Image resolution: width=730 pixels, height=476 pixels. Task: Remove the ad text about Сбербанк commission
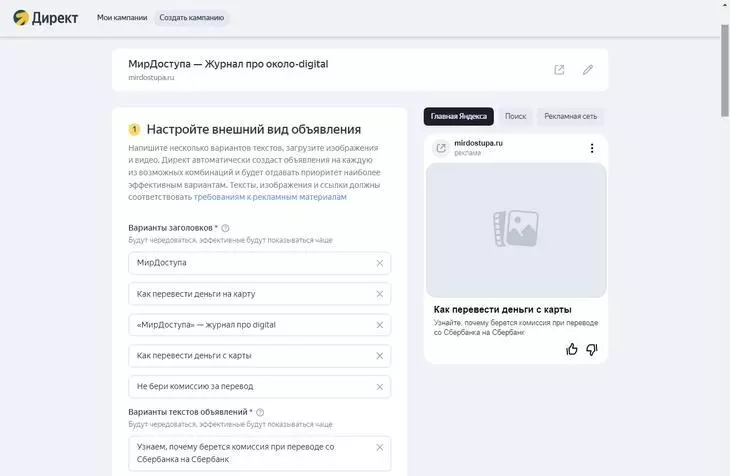tap(379, 447)
